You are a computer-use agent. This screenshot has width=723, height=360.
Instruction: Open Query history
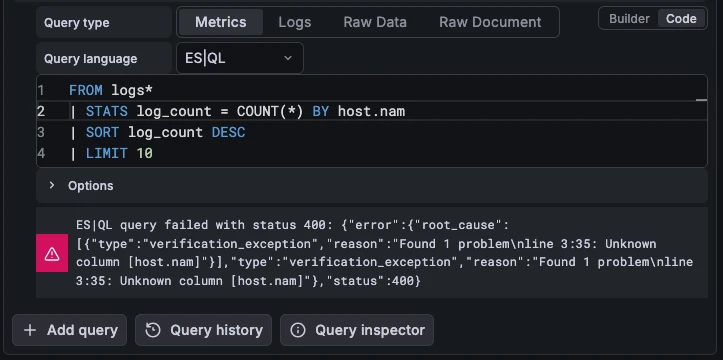(x=203, y=330)
